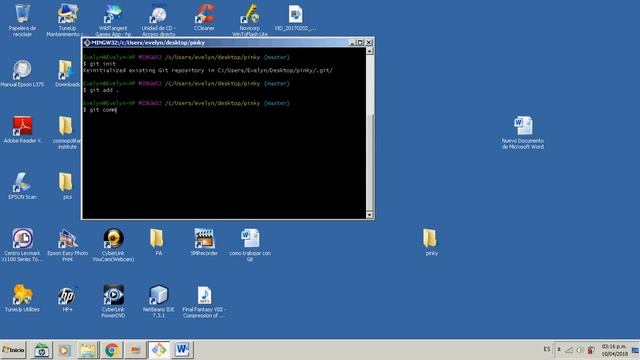Open MINGW32 window system menu icon
640x360 pixels.
click(x=87, y=42)
